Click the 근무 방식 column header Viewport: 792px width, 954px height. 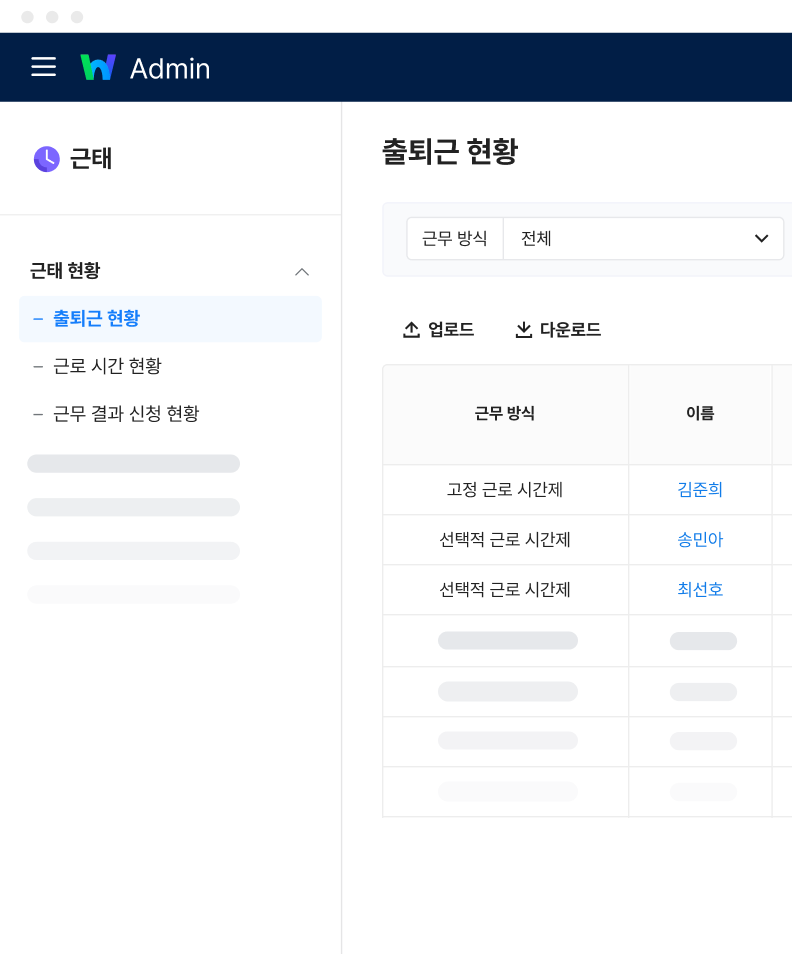[505, 414]
